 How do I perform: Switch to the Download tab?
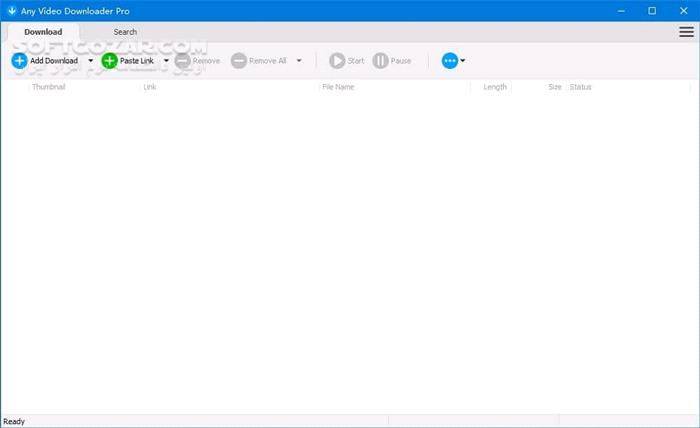(43, 32)
